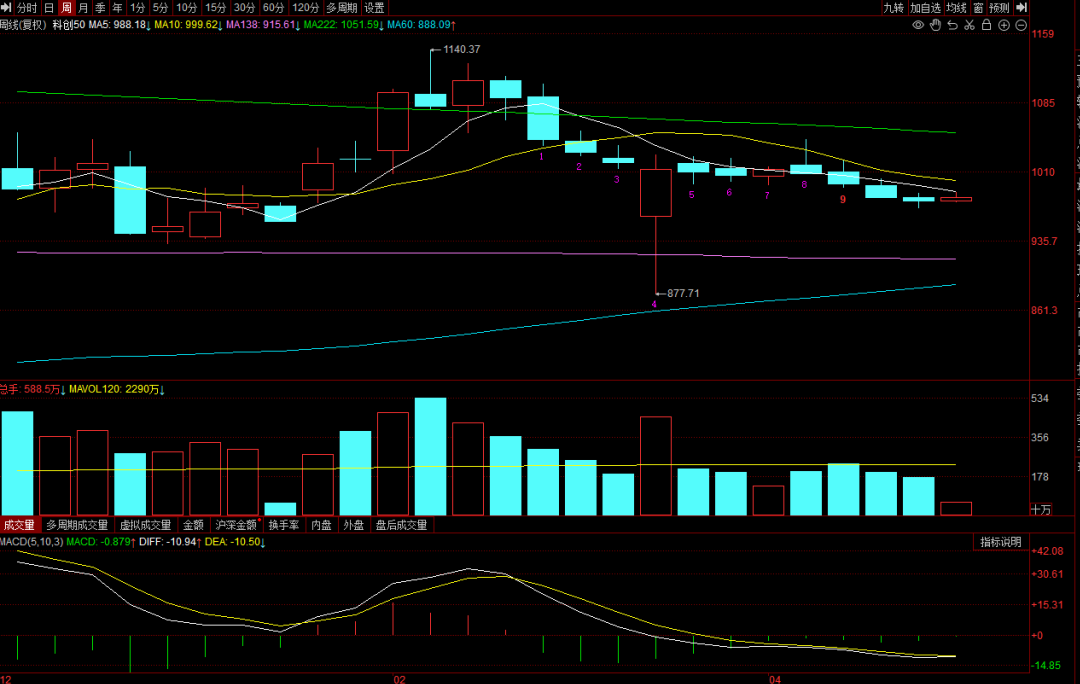Click the 指标说明 indicator description button
Viewport: 1080px width, 684px height.
1001,542
